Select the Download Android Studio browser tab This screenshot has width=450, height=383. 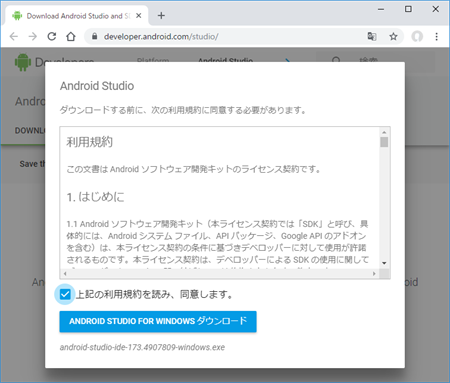point(77,16)
